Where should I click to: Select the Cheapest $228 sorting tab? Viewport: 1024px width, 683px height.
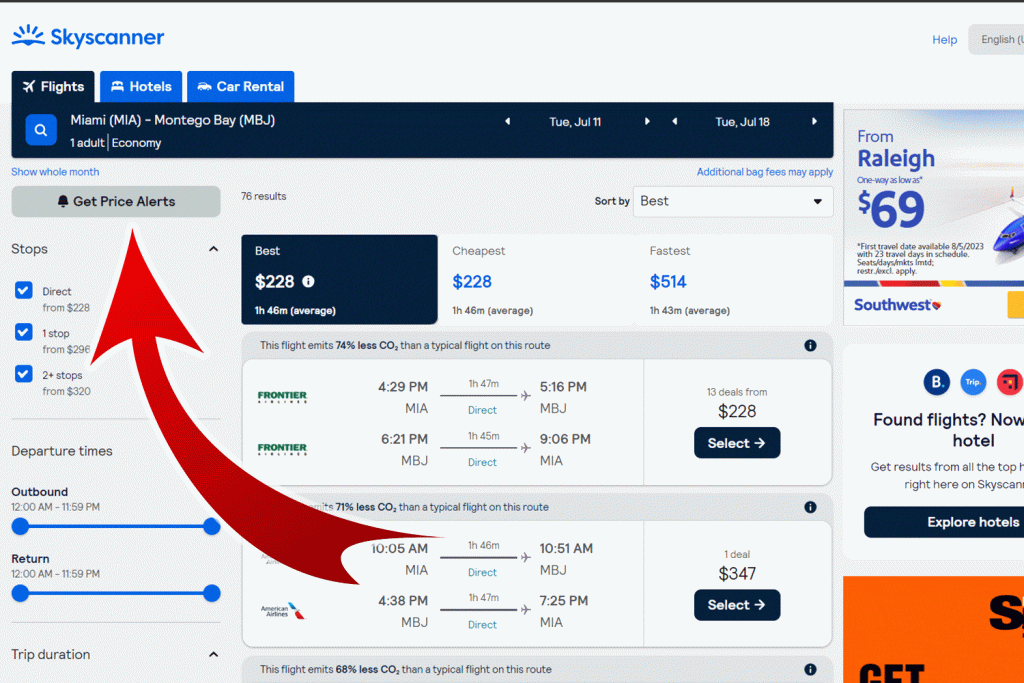(x=537, y=279)
